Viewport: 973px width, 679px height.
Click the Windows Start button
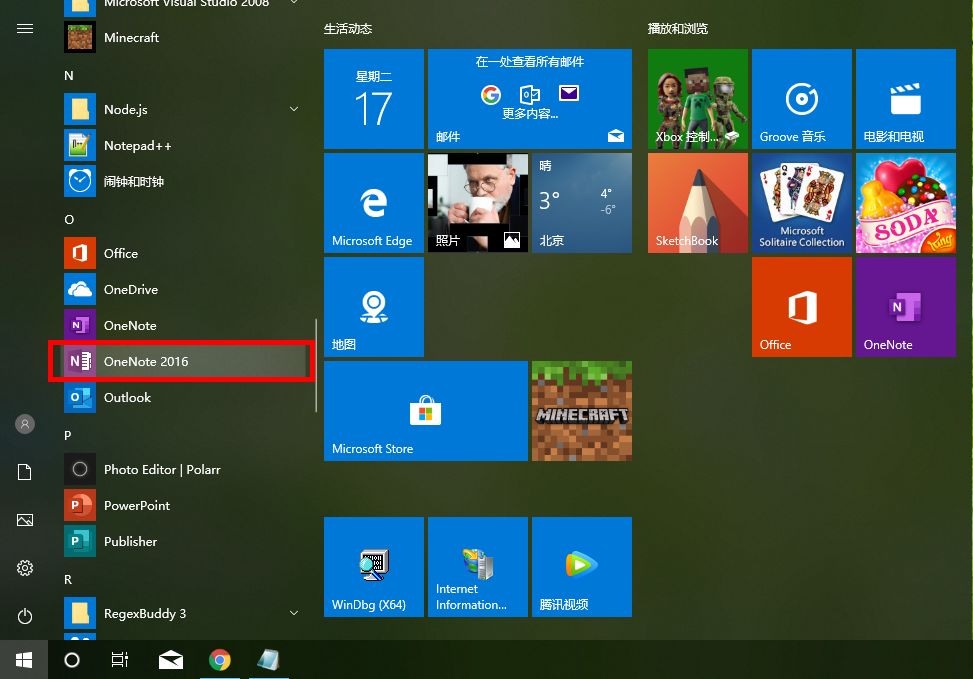[24, 660]
